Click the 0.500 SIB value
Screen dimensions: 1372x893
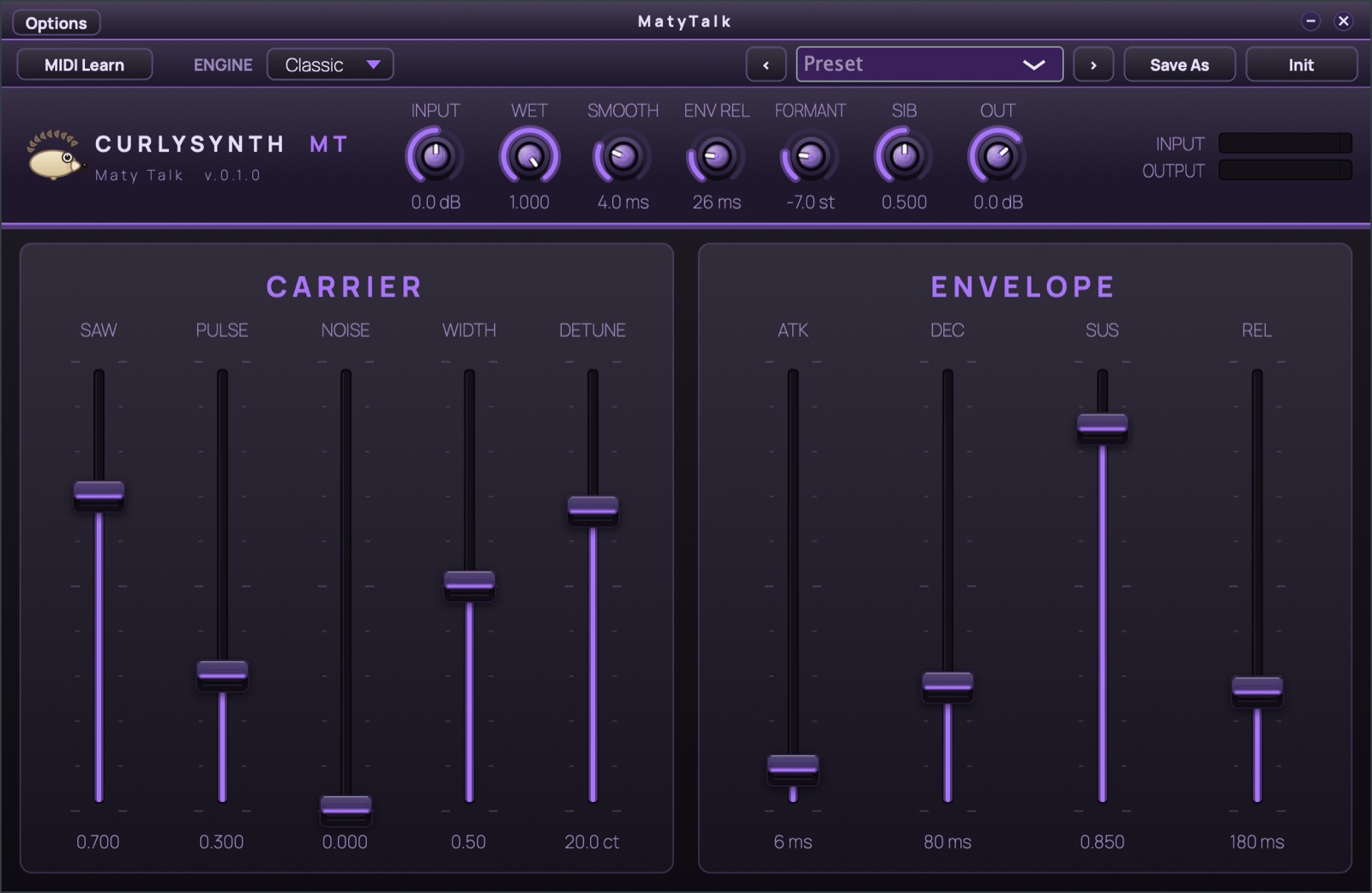pyautogui.click(x=904, y=202)
